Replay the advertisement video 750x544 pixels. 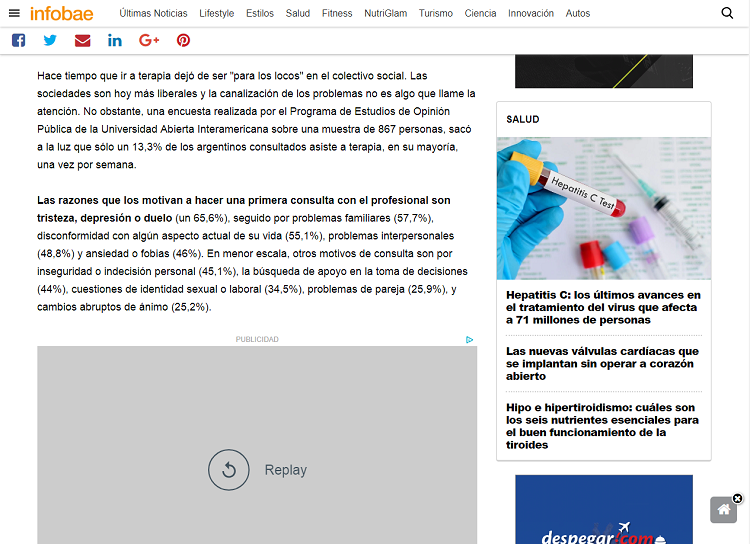[x=229, y=470]
